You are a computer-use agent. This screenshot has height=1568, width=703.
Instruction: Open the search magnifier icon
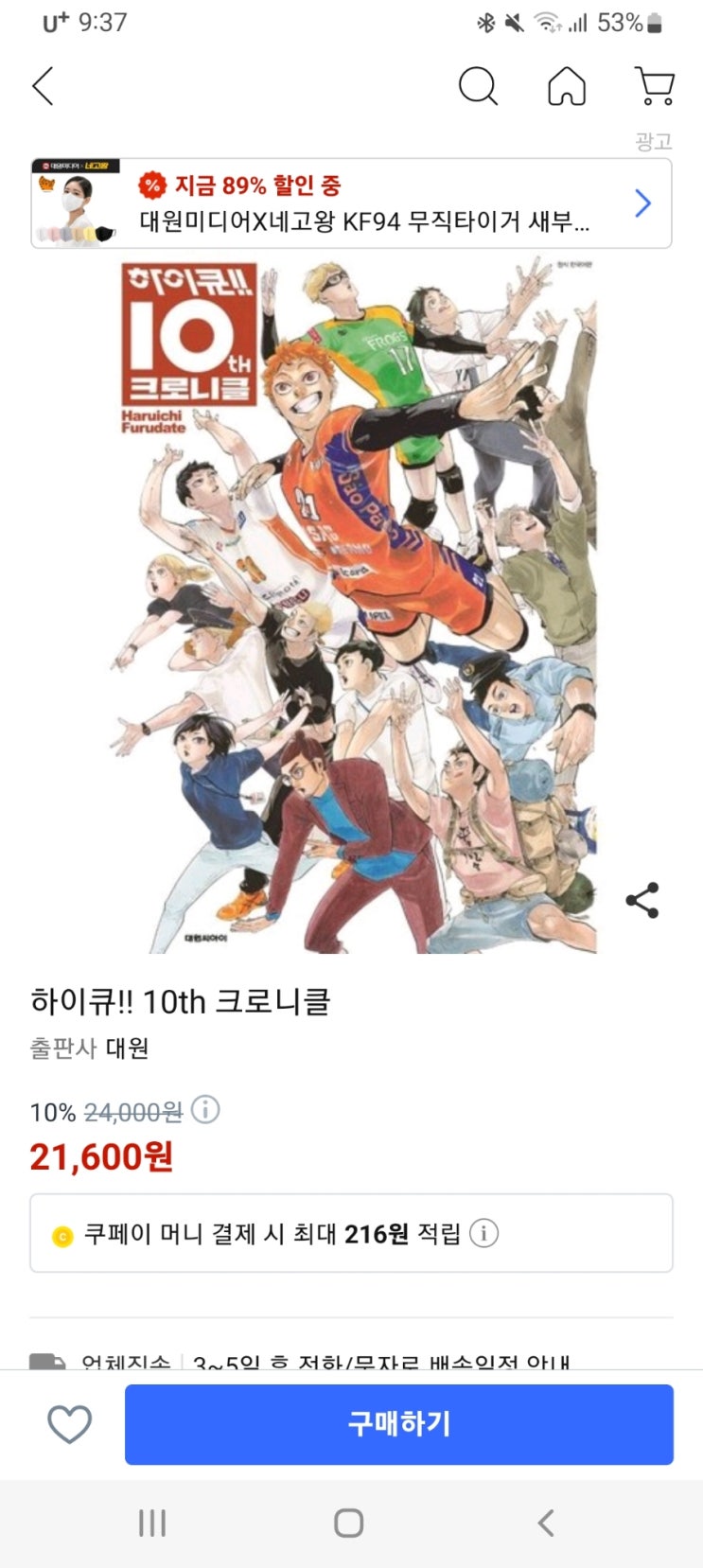click(478, 87)
